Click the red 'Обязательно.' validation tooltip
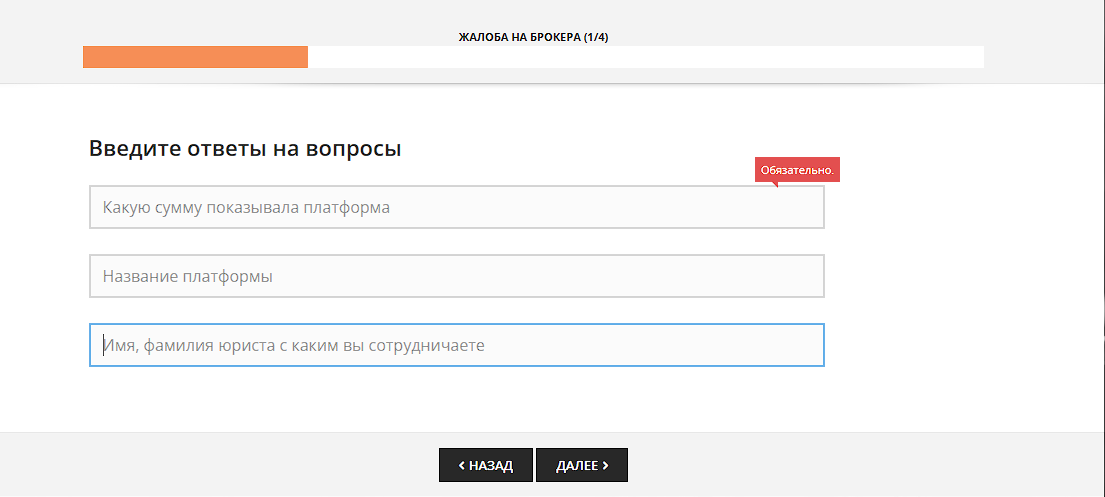The width and height of the screenshot is (1105, 497). pos(797,171)
